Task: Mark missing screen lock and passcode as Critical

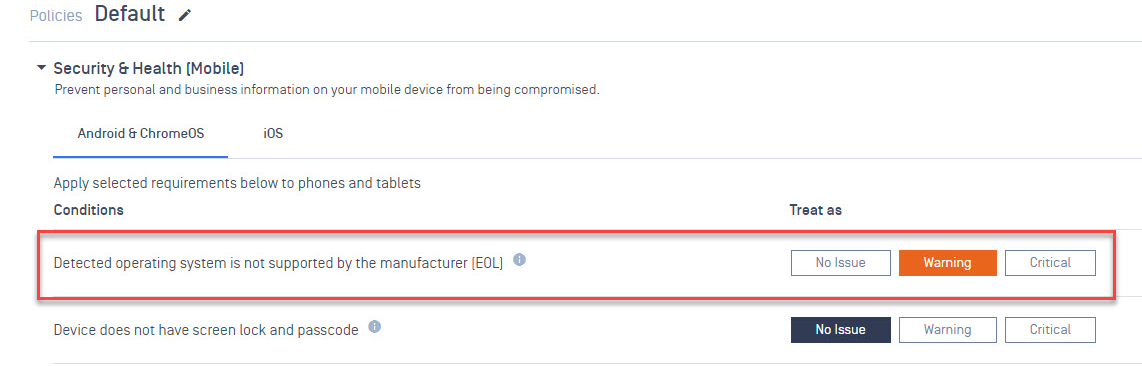Action: click(1050, 330)
